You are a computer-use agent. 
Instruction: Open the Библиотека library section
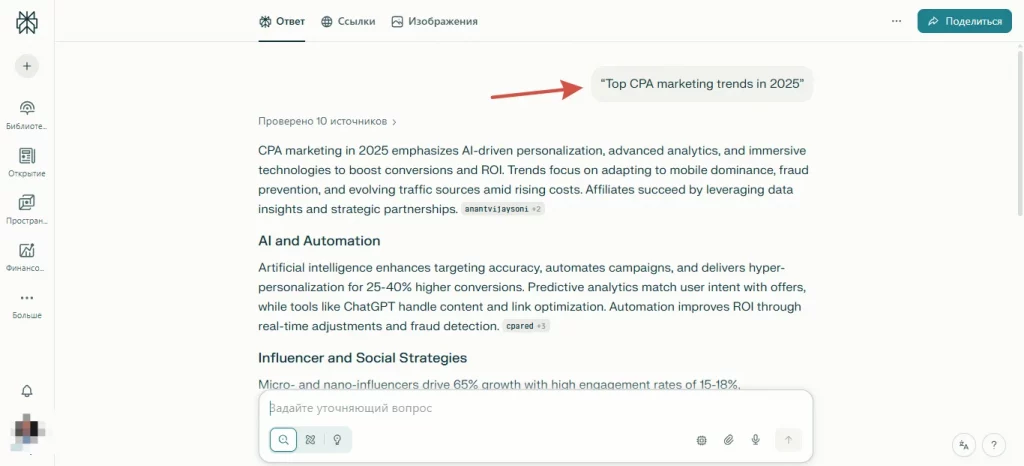pyautogui.click(x=27, y=114)
